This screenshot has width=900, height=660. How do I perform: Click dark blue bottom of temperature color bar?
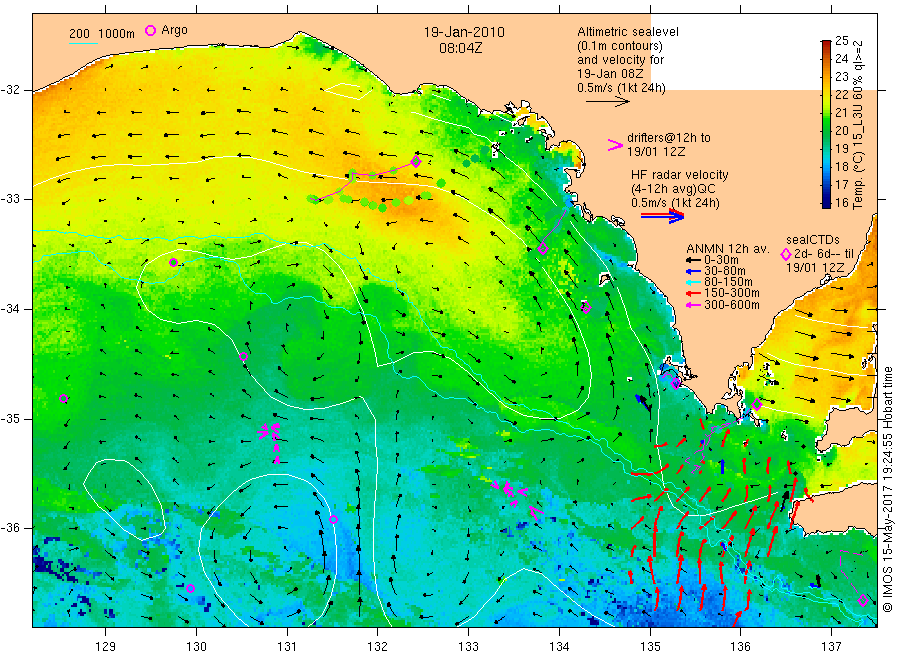(x=826, y=202)
